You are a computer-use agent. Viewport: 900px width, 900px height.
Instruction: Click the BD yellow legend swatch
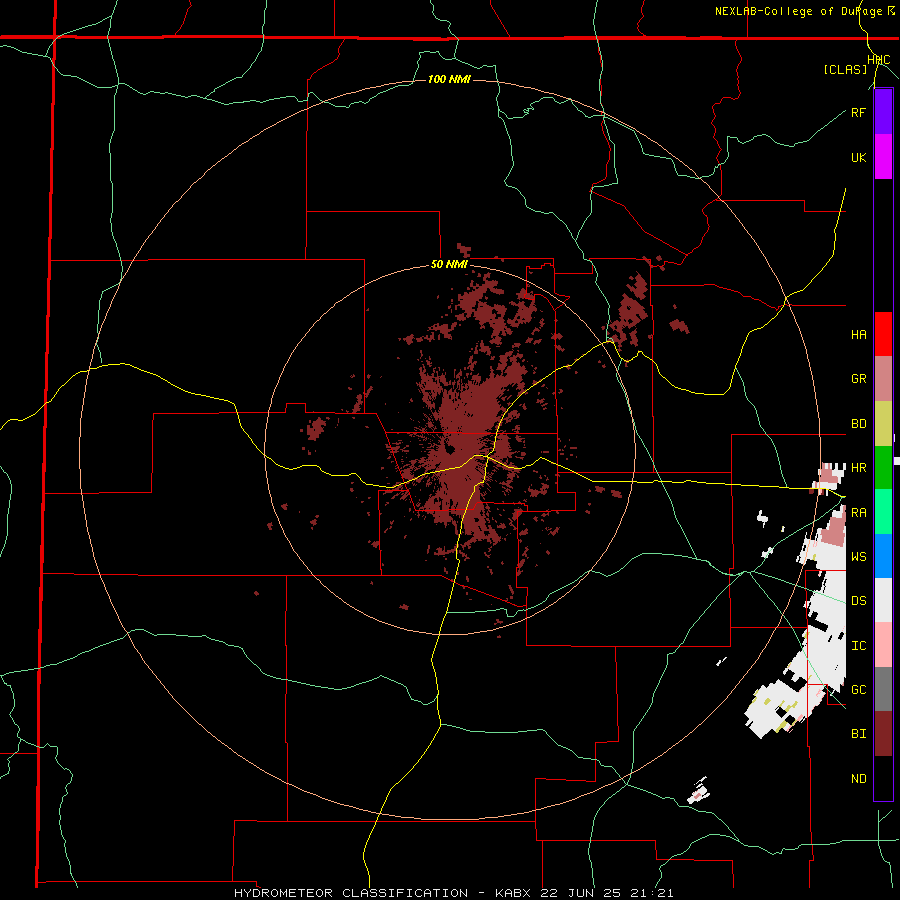coord(883,424)
